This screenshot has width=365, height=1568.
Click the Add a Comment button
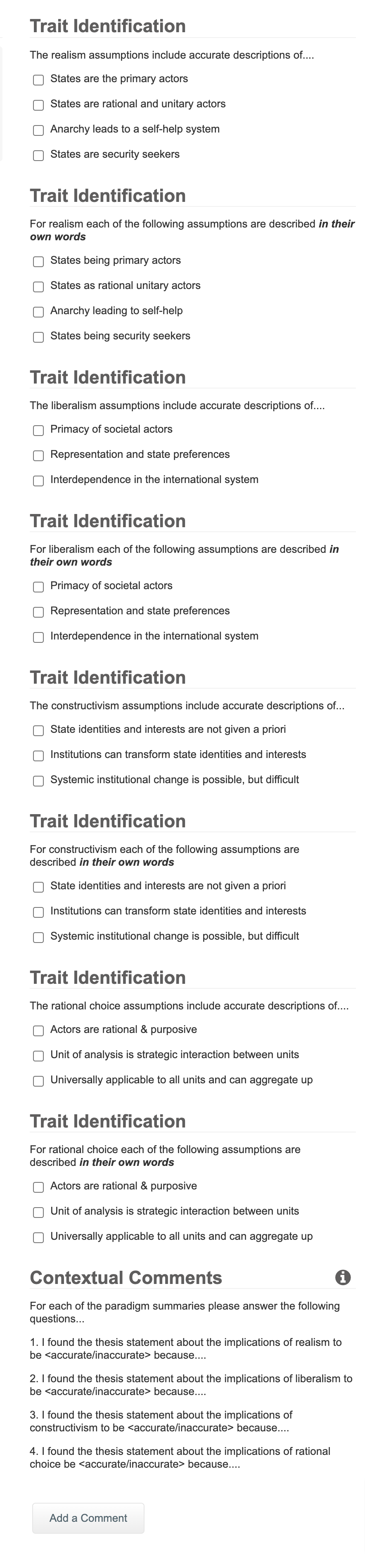pos(88,1518)
